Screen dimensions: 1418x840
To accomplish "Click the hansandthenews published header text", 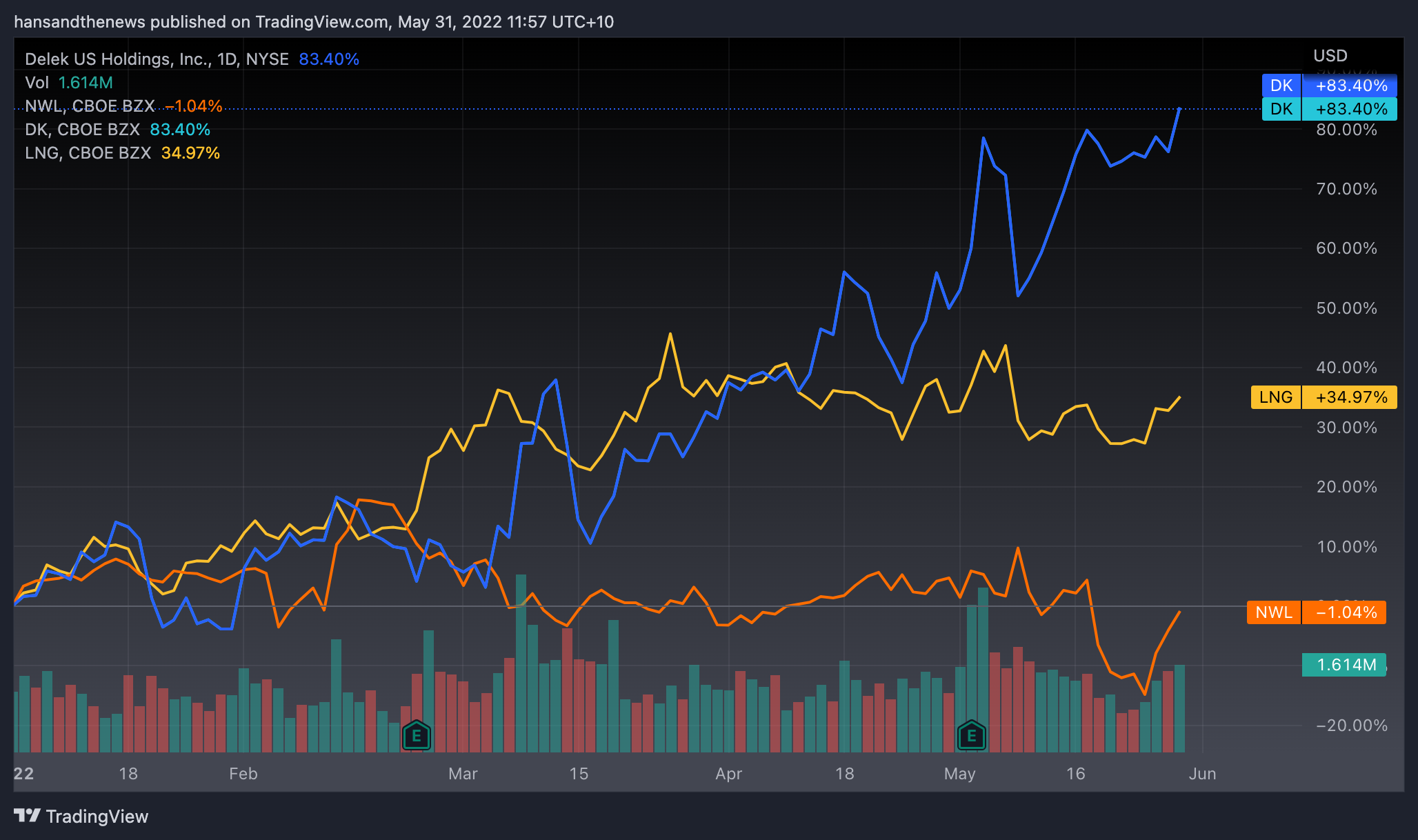I will pos(313,22).
